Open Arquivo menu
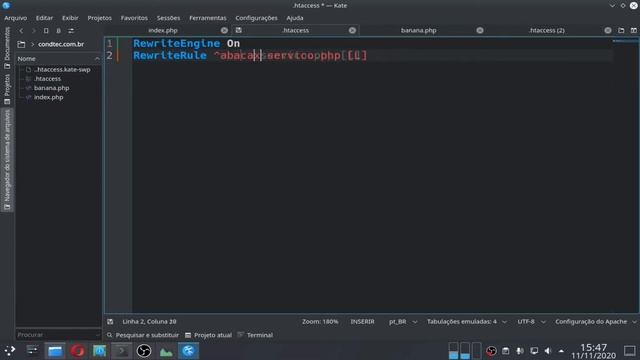Viewport: 640px width, 360px height. (16, 18)
